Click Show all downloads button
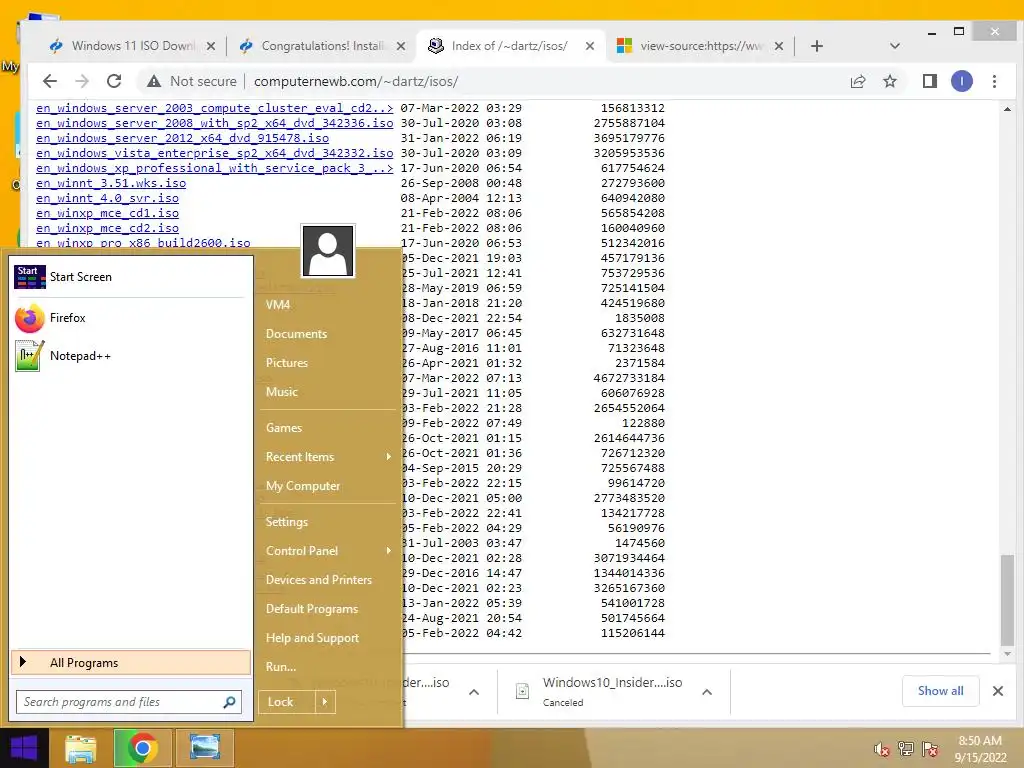The width and height of the screenshot is (1024, 768). tap(940, 691)
